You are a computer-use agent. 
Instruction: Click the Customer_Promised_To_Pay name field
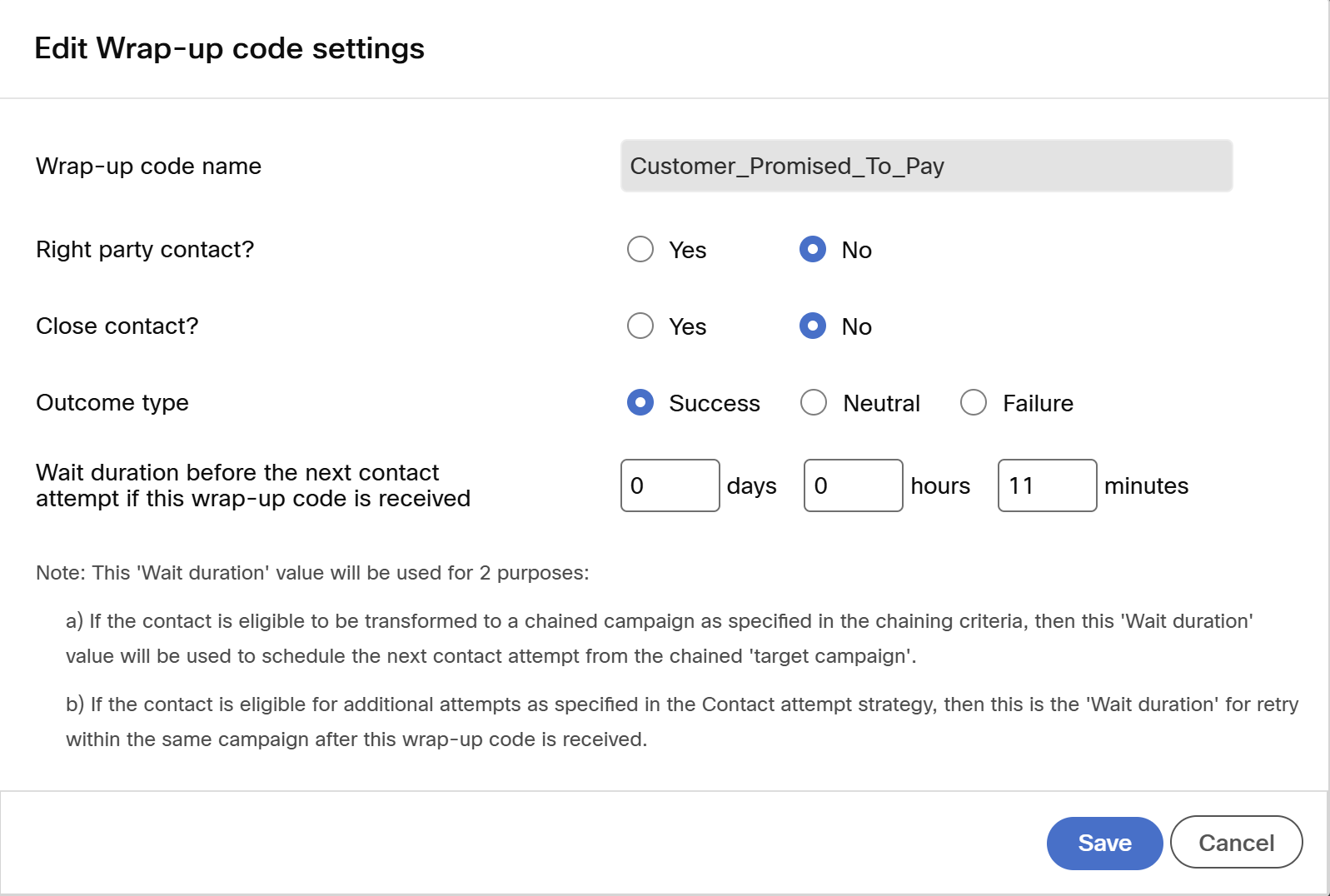tap(927, 166)
